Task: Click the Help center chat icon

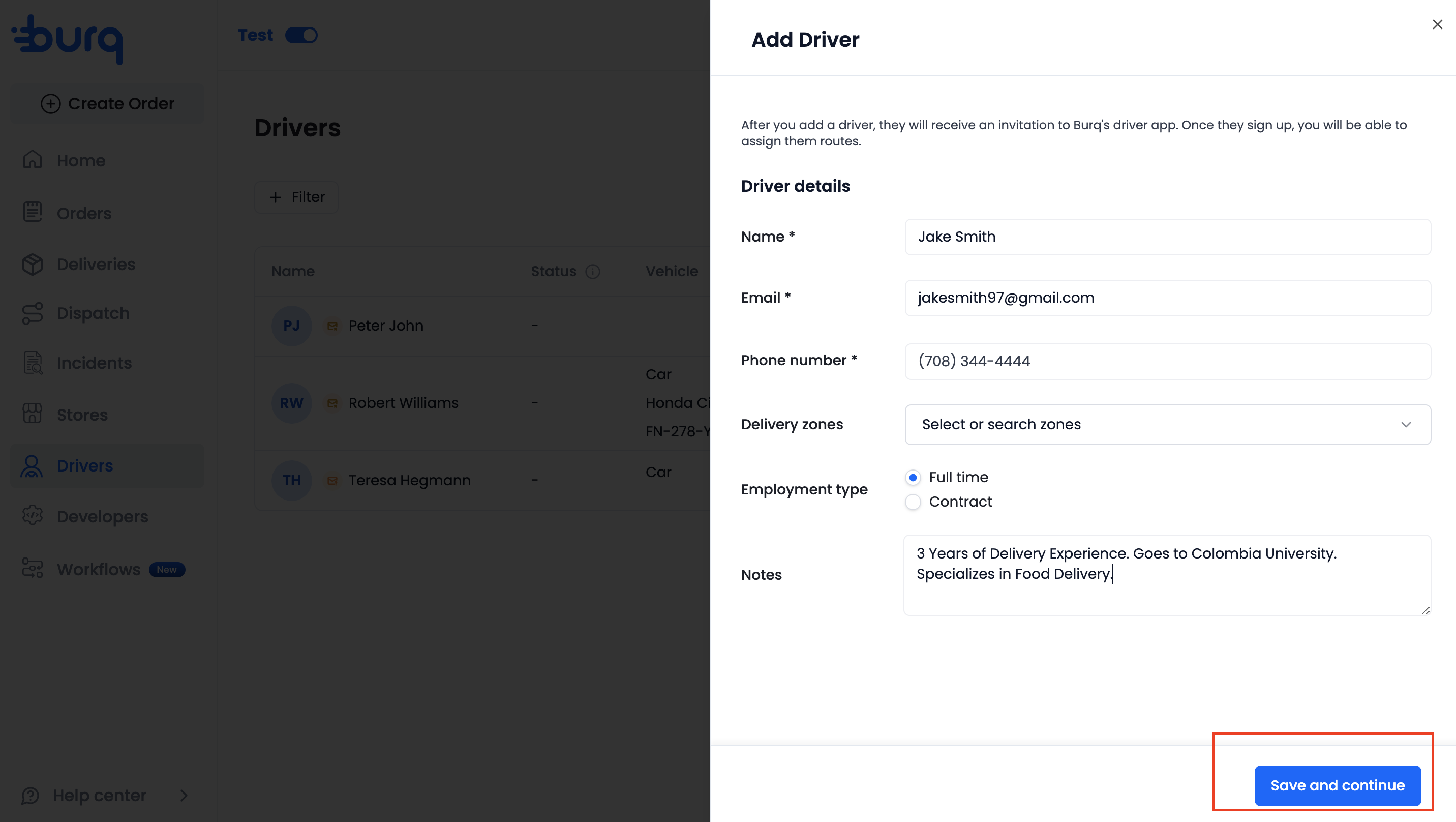Action: click(30, 796)
